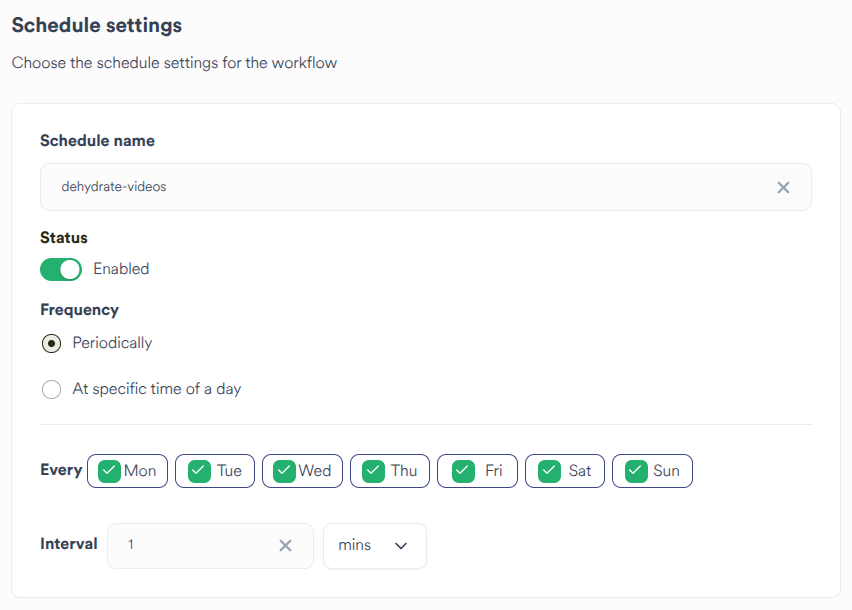Click the Wed day button
Image resolution: width=852 pixels, height=610 pixels.
click(x=302, y=470)
